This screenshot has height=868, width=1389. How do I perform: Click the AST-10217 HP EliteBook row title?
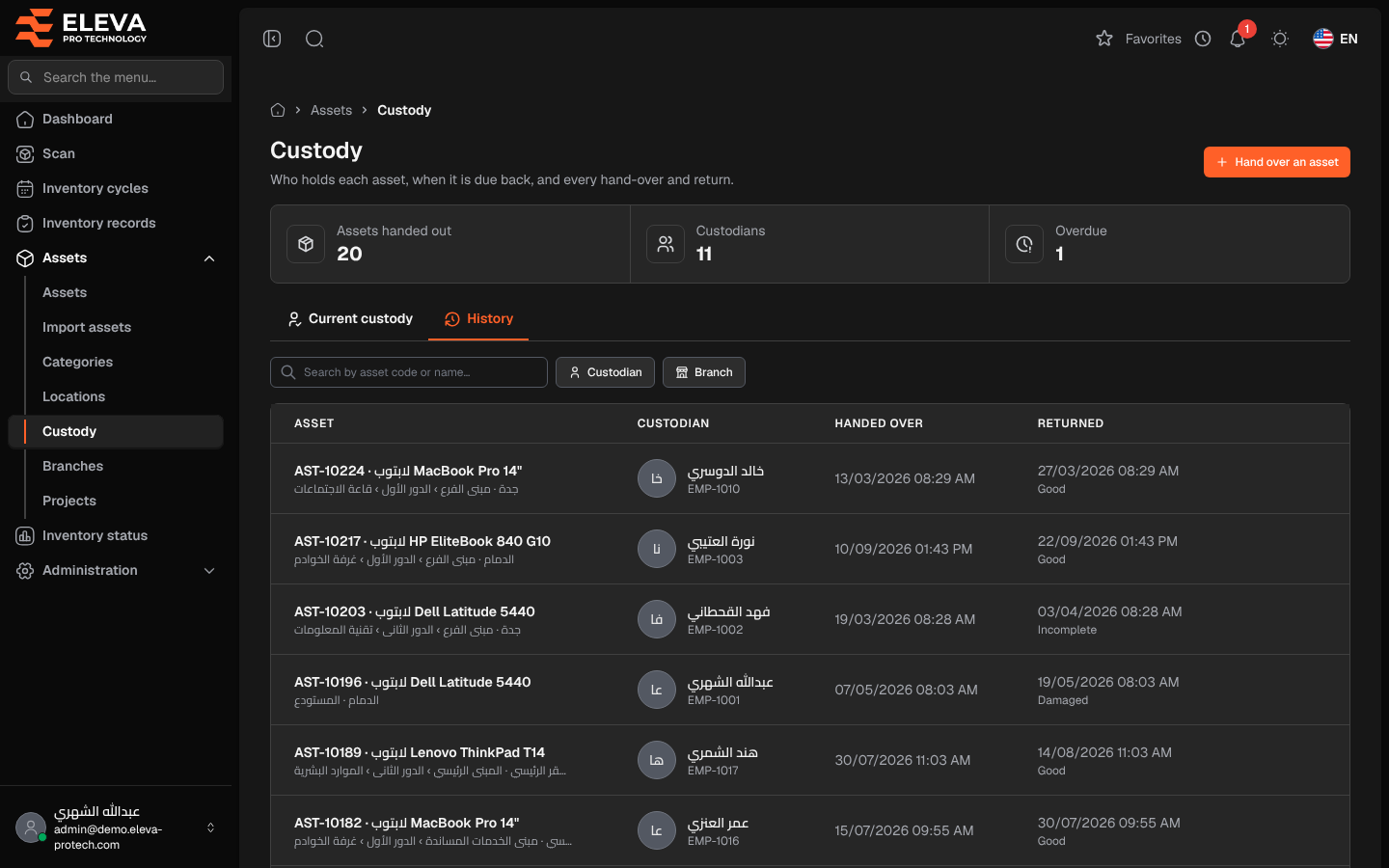(422, 541)
